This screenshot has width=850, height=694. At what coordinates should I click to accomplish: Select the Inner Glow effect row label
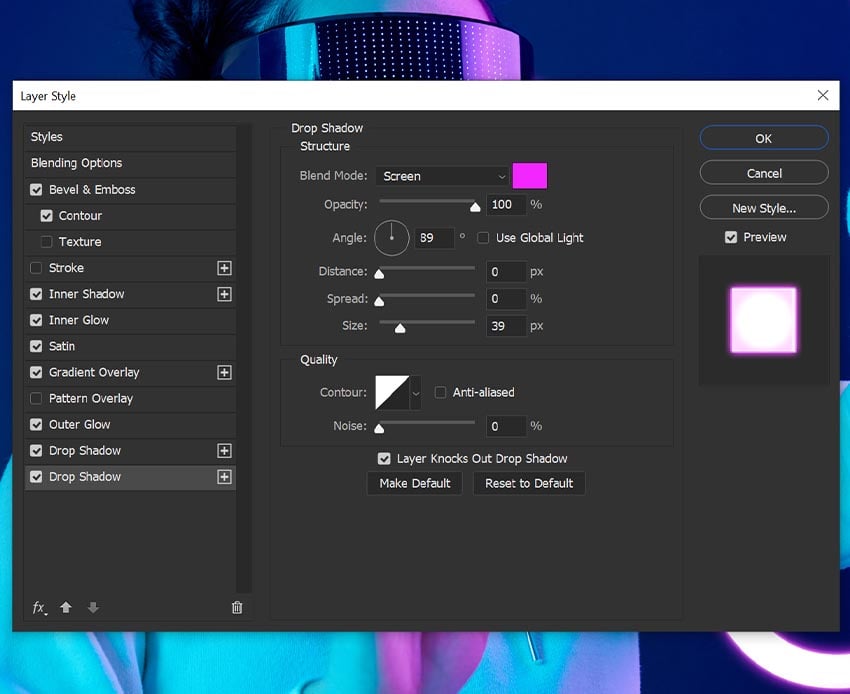click(79, 320)
